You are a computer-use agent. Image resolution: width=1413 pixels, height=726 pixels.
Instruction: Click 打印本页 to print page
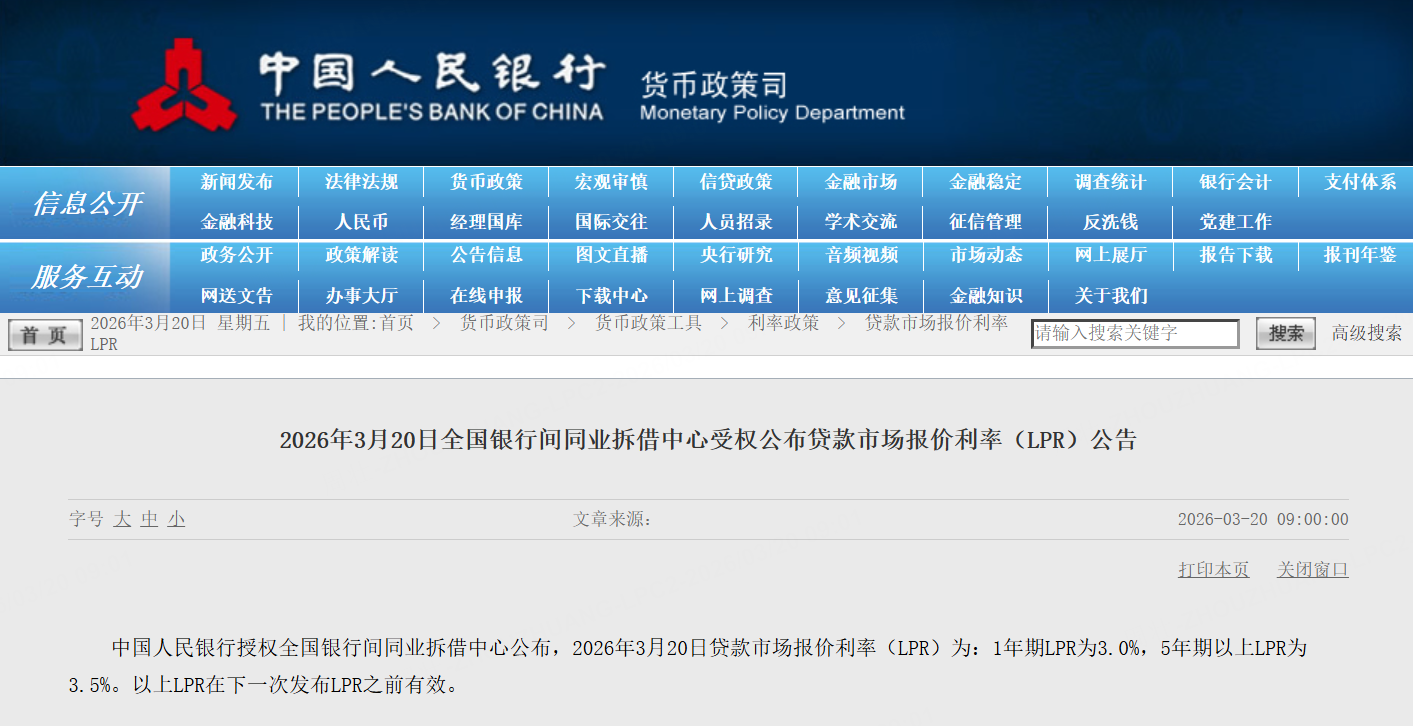[1214, 570]
